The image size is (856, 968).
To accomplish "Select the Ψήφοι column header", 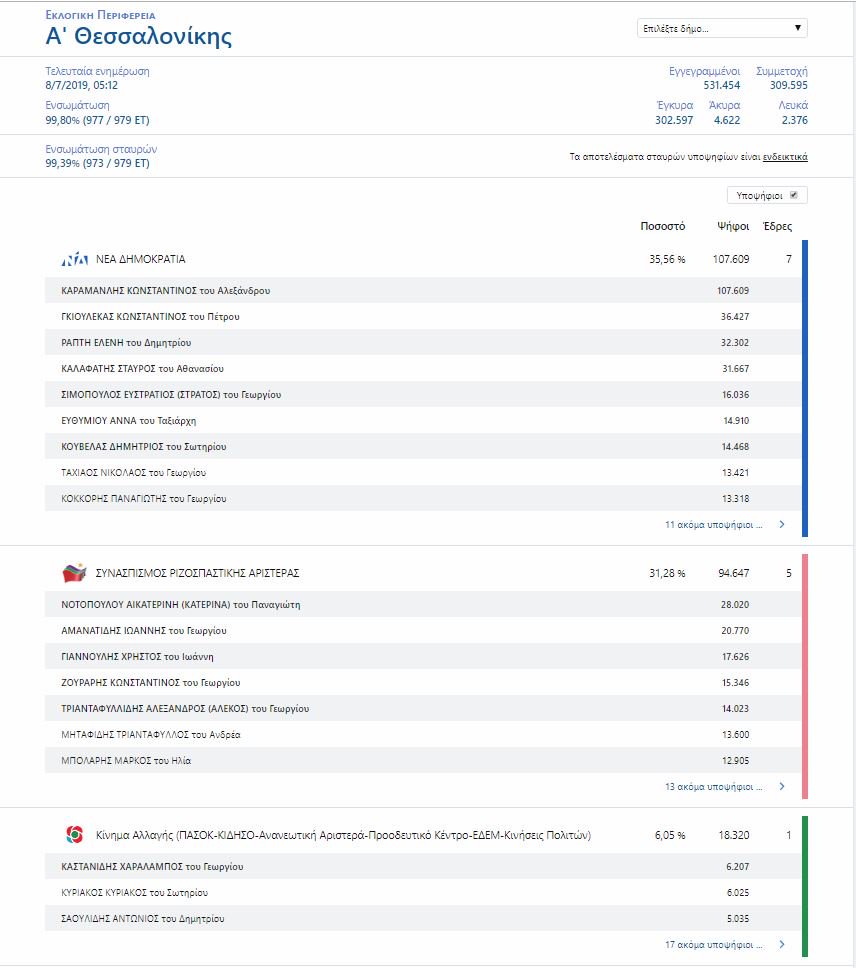I will point(733,226).
